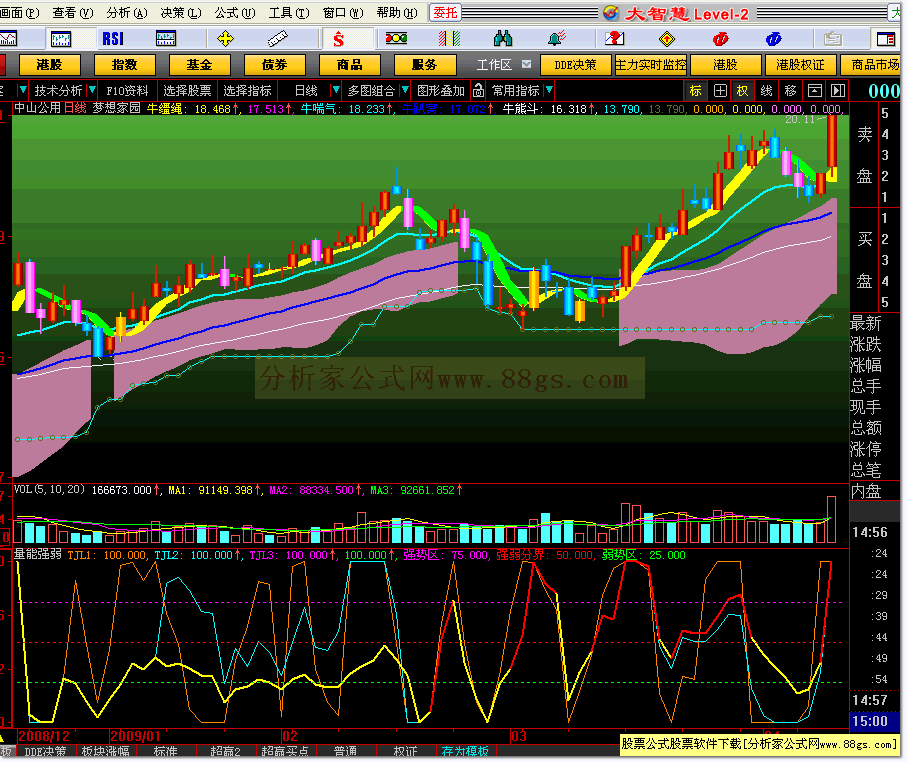
Task: Click 图形叠加 chart overlay
Action: click(x=441, y=90)
